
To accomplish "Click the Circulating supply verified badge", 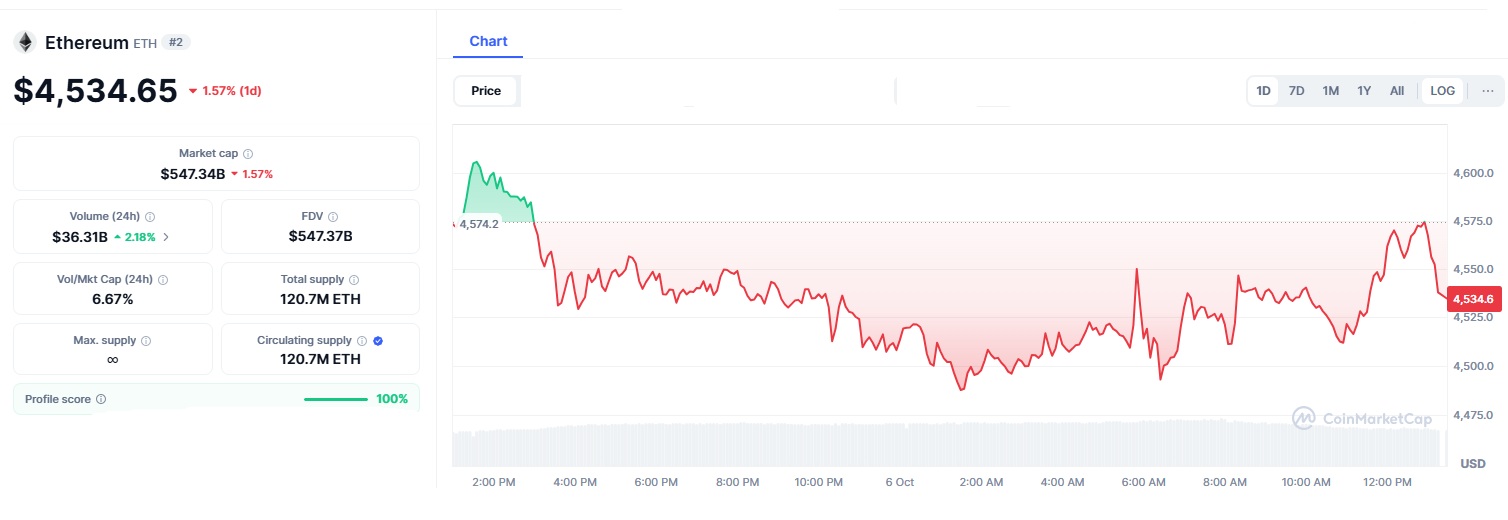I will (x=378, y=341).
